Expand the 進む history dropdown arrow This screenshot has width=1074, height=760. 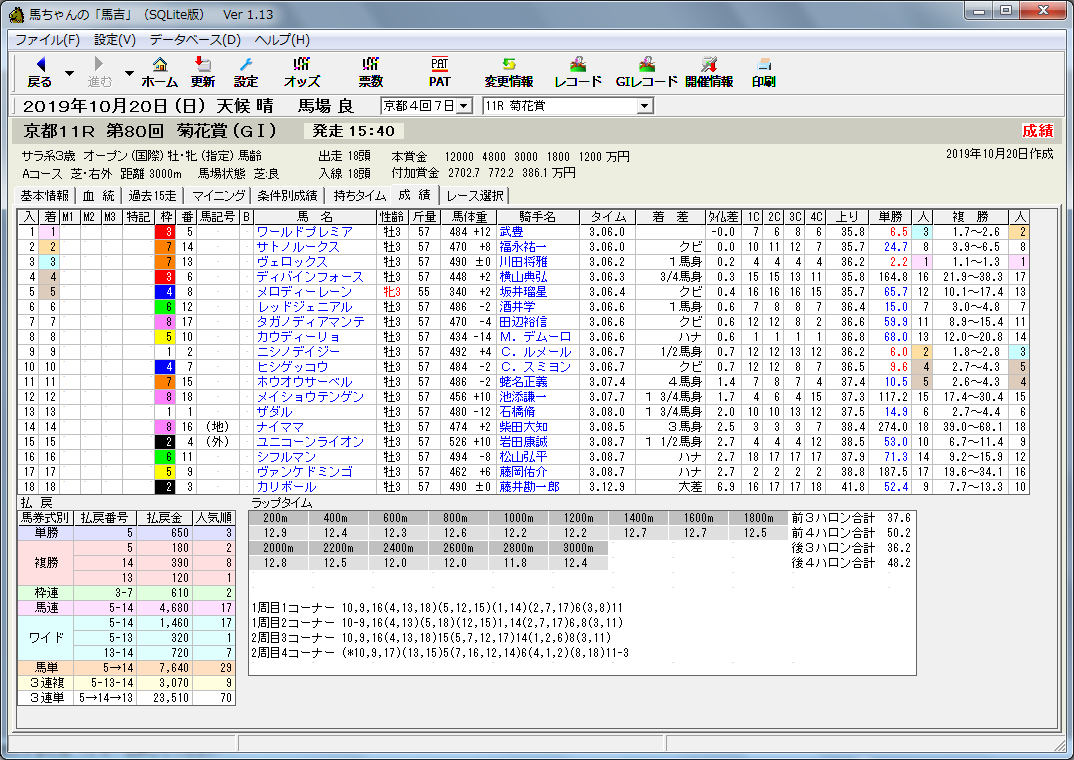129,73
